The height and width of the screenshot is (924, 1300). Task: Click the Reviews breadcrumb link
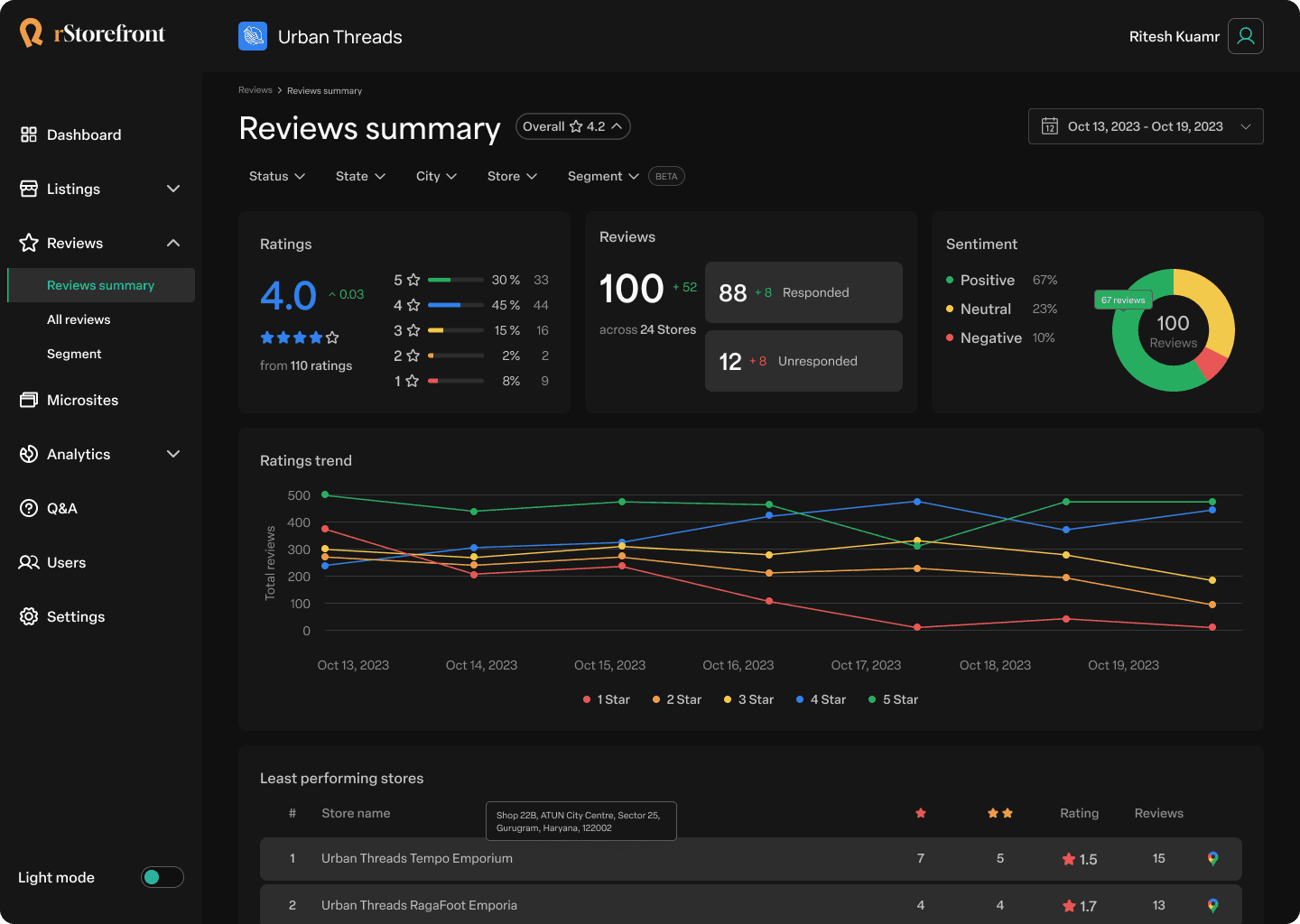255,90
